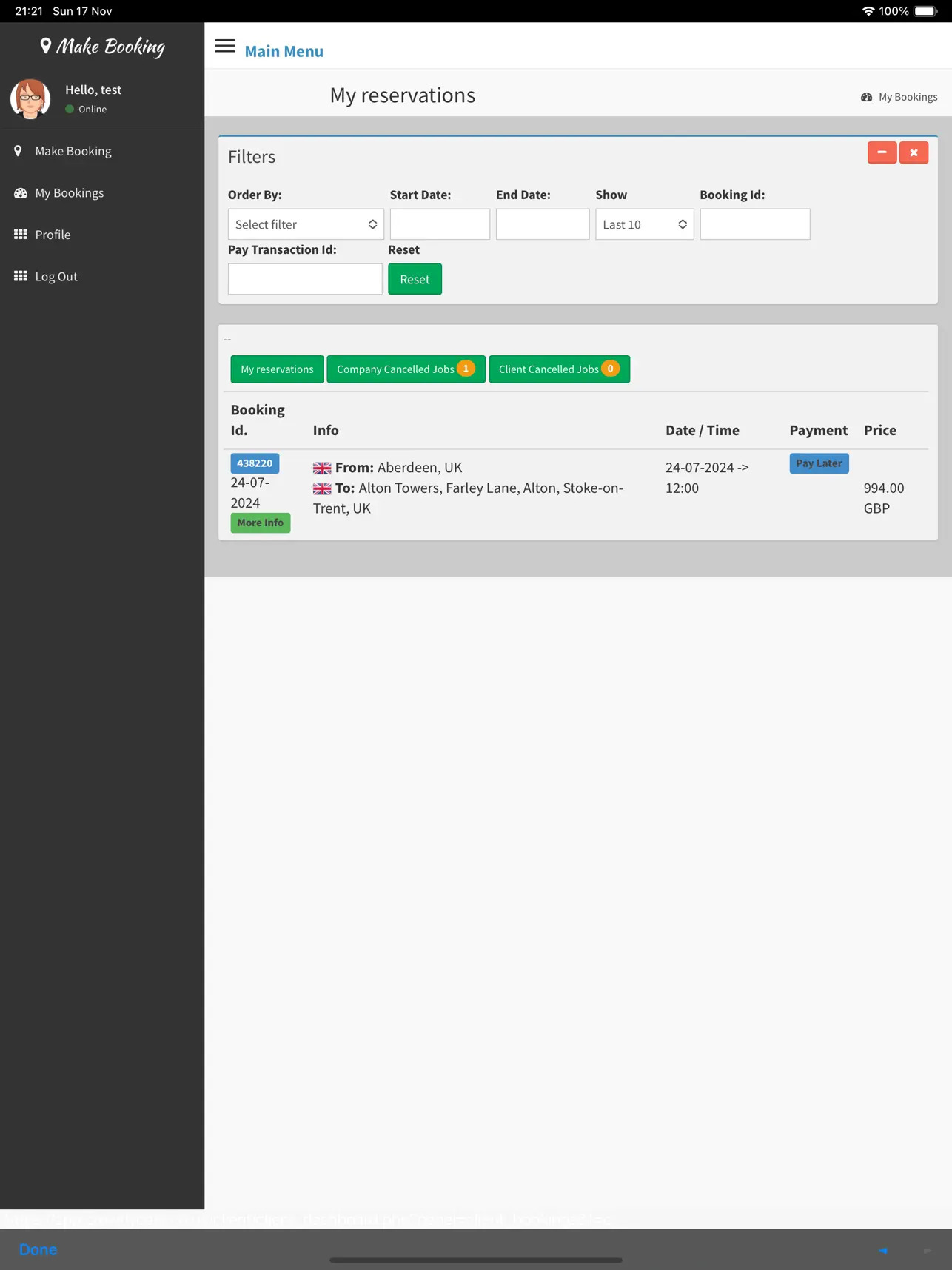952x1270 pixels.
Task: Click the breadcrumb dashboard icon
Action: (x=867, y=97)
